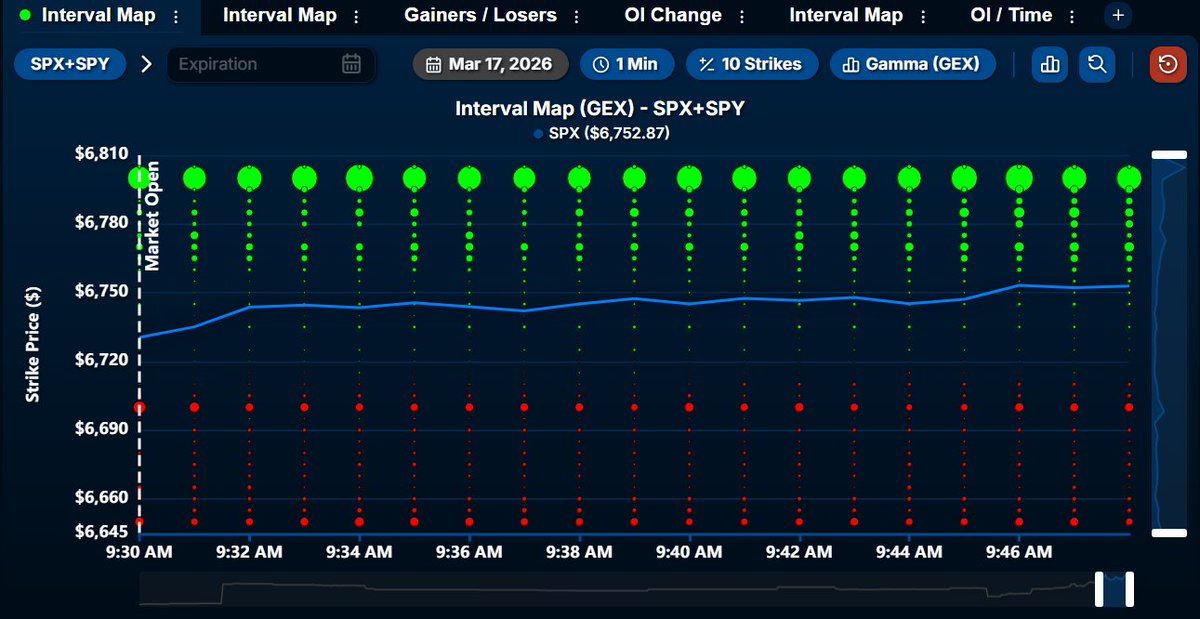Click the Strike Price ($) axis label
The image size is (1200, 619).
[33, 344]
